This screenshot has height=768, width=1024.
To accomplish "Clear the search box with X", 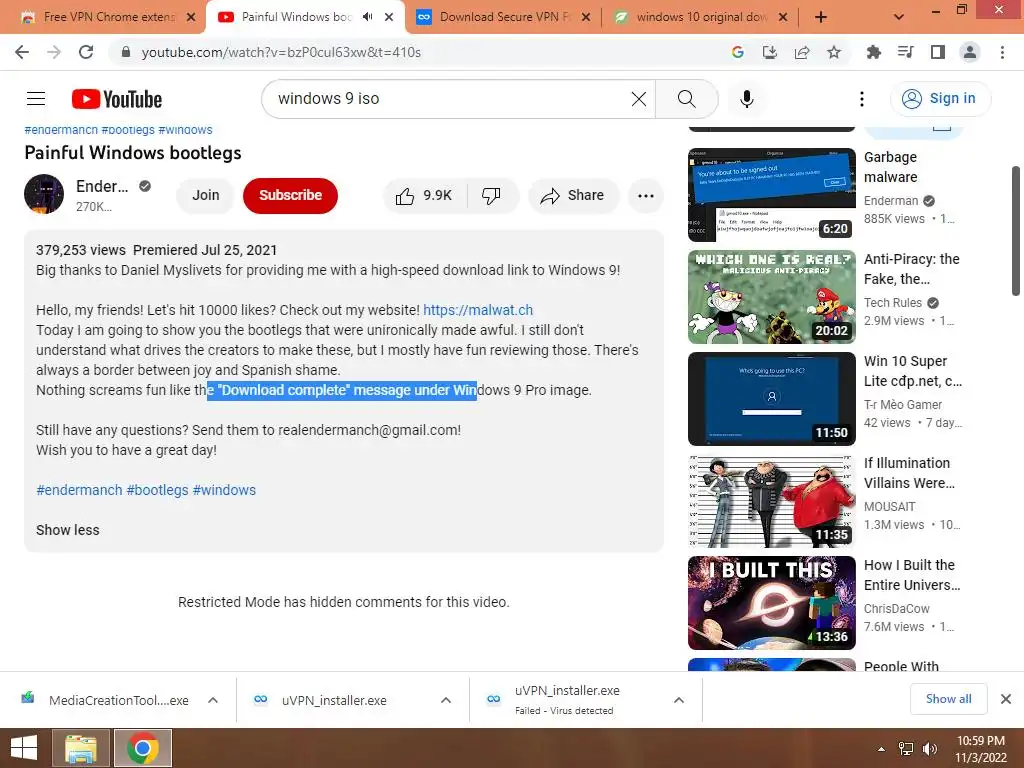I will click(x=639, y=99).
